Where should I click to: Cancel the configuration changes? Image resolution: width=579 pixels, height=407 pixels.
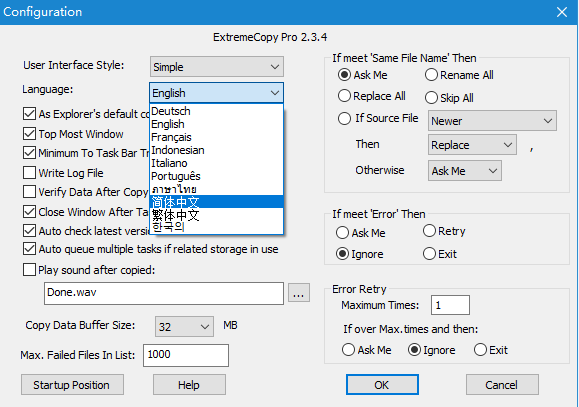point(502,385)
